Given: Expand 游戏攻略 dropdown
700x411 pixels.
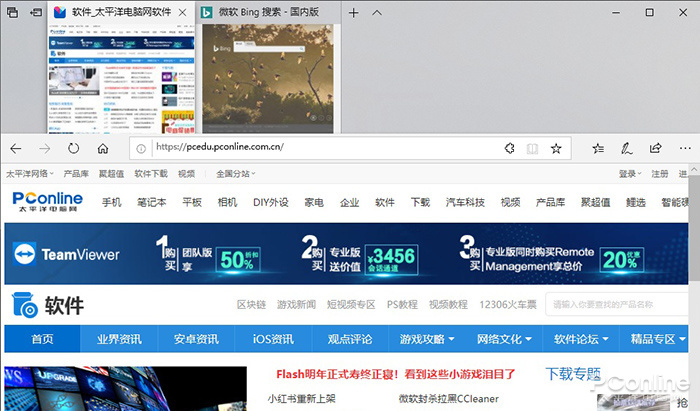Looking at the screenshot, I should click(x=427, y=339).
